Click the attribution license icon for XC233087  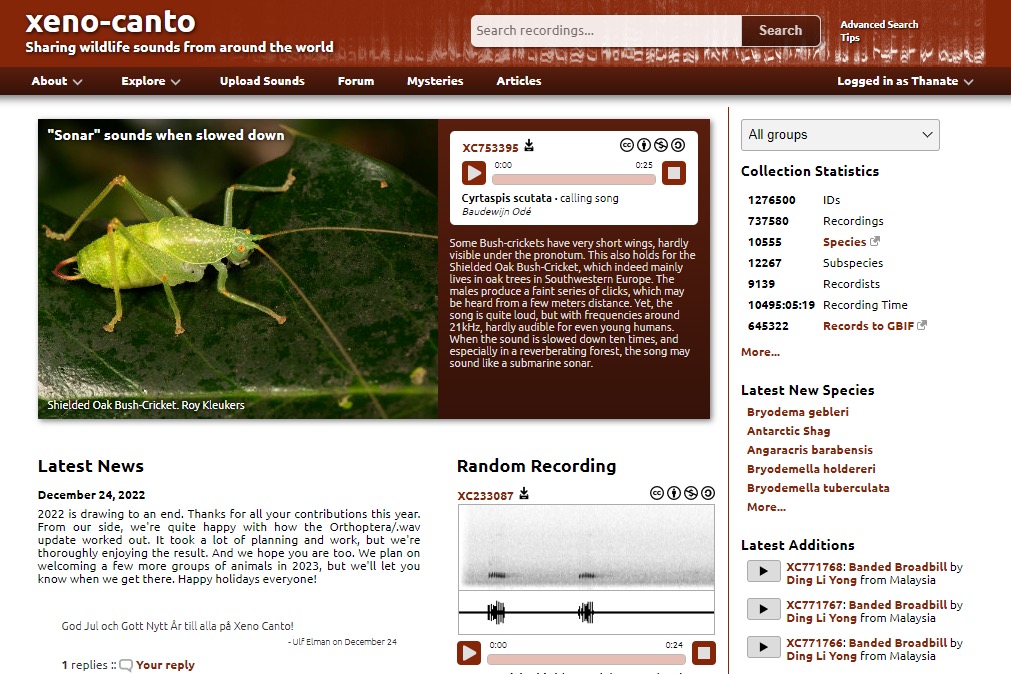coord(674,493)
